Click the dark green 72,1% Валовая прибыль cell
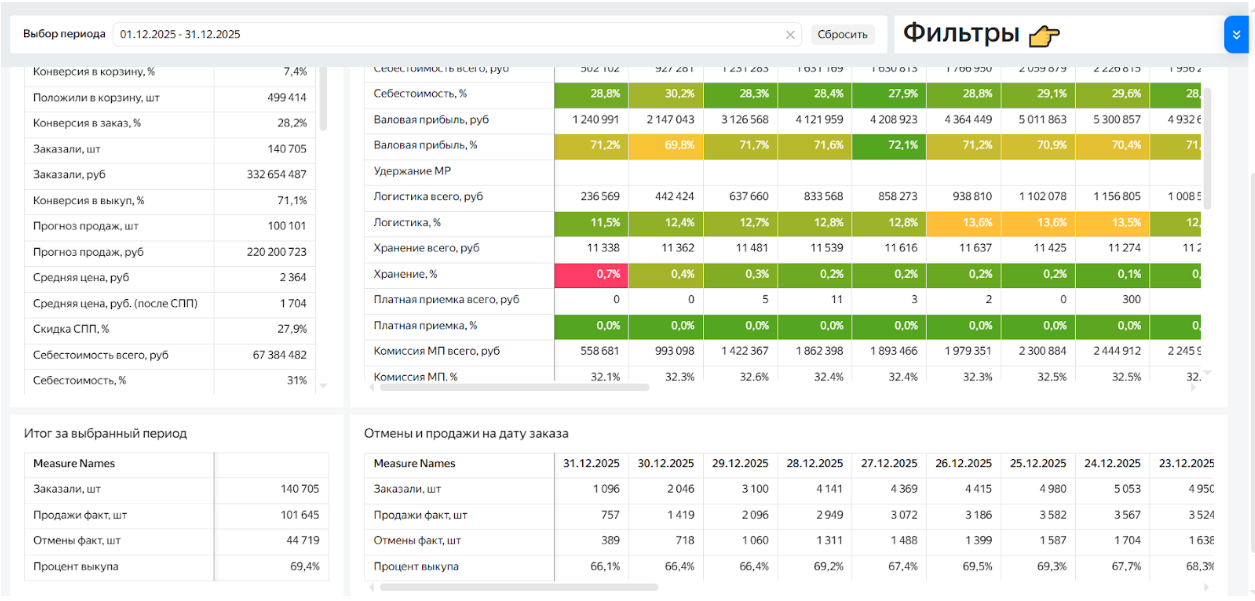 coord(889,145)
